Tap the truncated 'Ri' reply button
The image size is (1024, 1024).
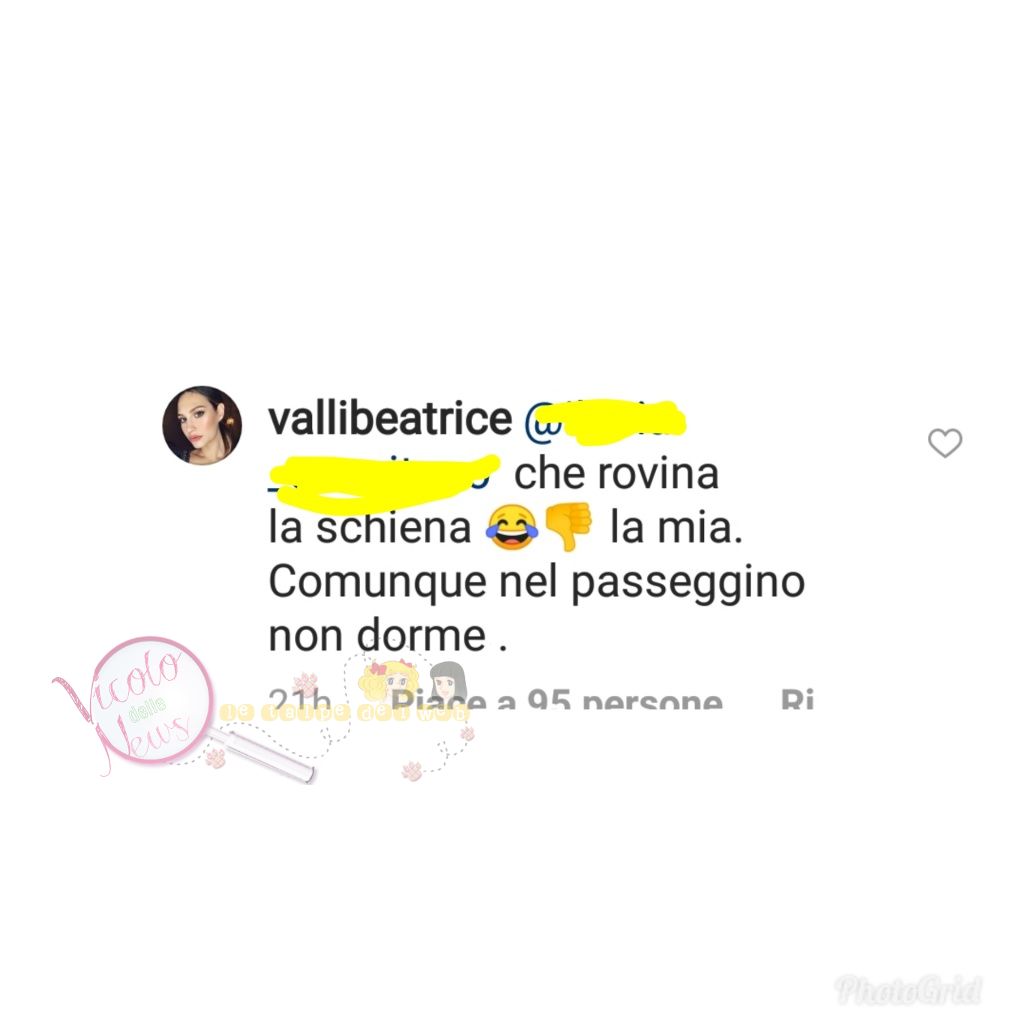797,699
